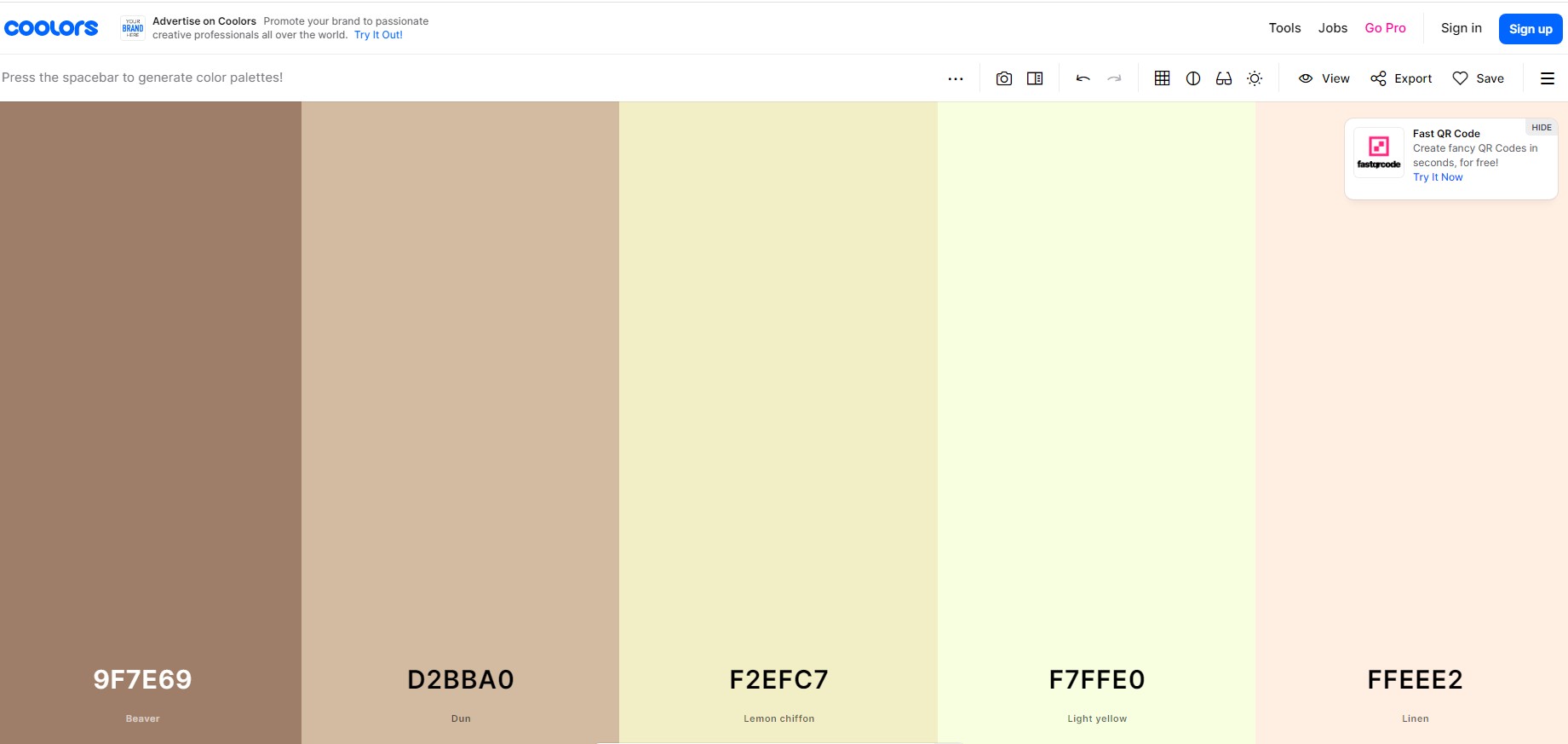Click the Lemon chiffon color name
This screenshot has width=1568, height=744.
click(778, 718)
